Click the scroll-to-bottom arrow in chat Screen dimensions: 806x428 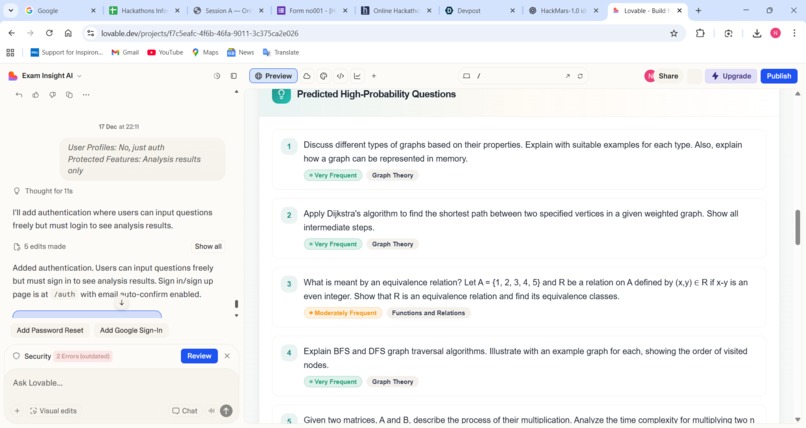(121, 303)
